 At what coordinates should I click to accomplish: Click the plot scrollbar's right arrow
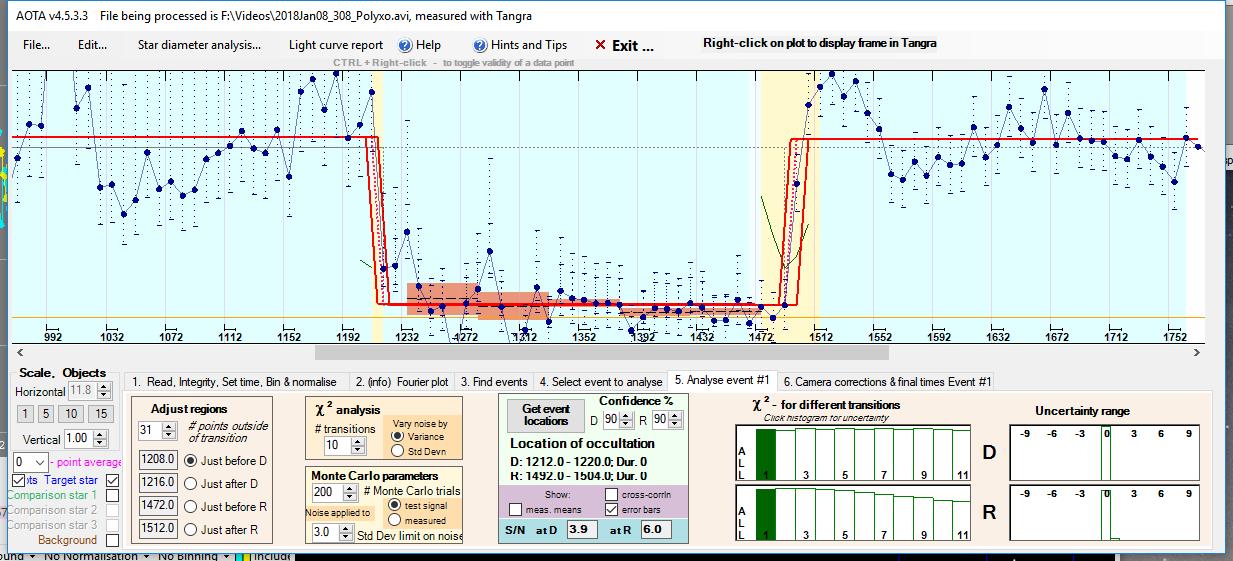1197,352
